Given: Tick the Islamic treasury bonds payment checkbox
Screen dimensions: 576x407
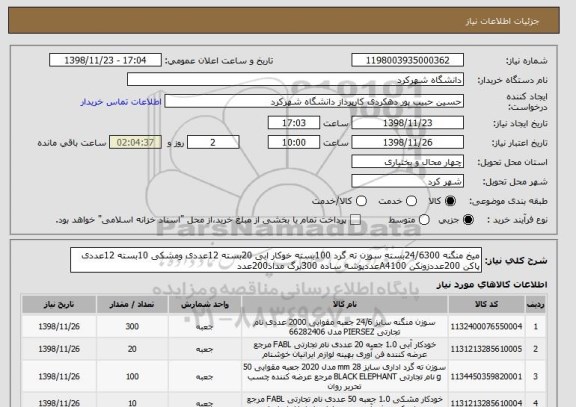Looking at the screenshot, I should (x=355, y=220).
